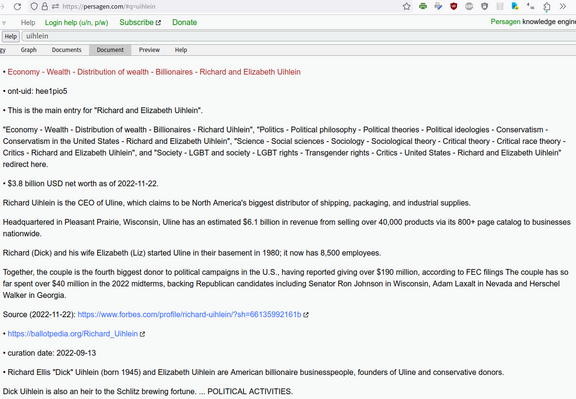Click the blue document extension icon
Image resolution: width=576 pixels, height=399 pixels.
coord(515,6)
